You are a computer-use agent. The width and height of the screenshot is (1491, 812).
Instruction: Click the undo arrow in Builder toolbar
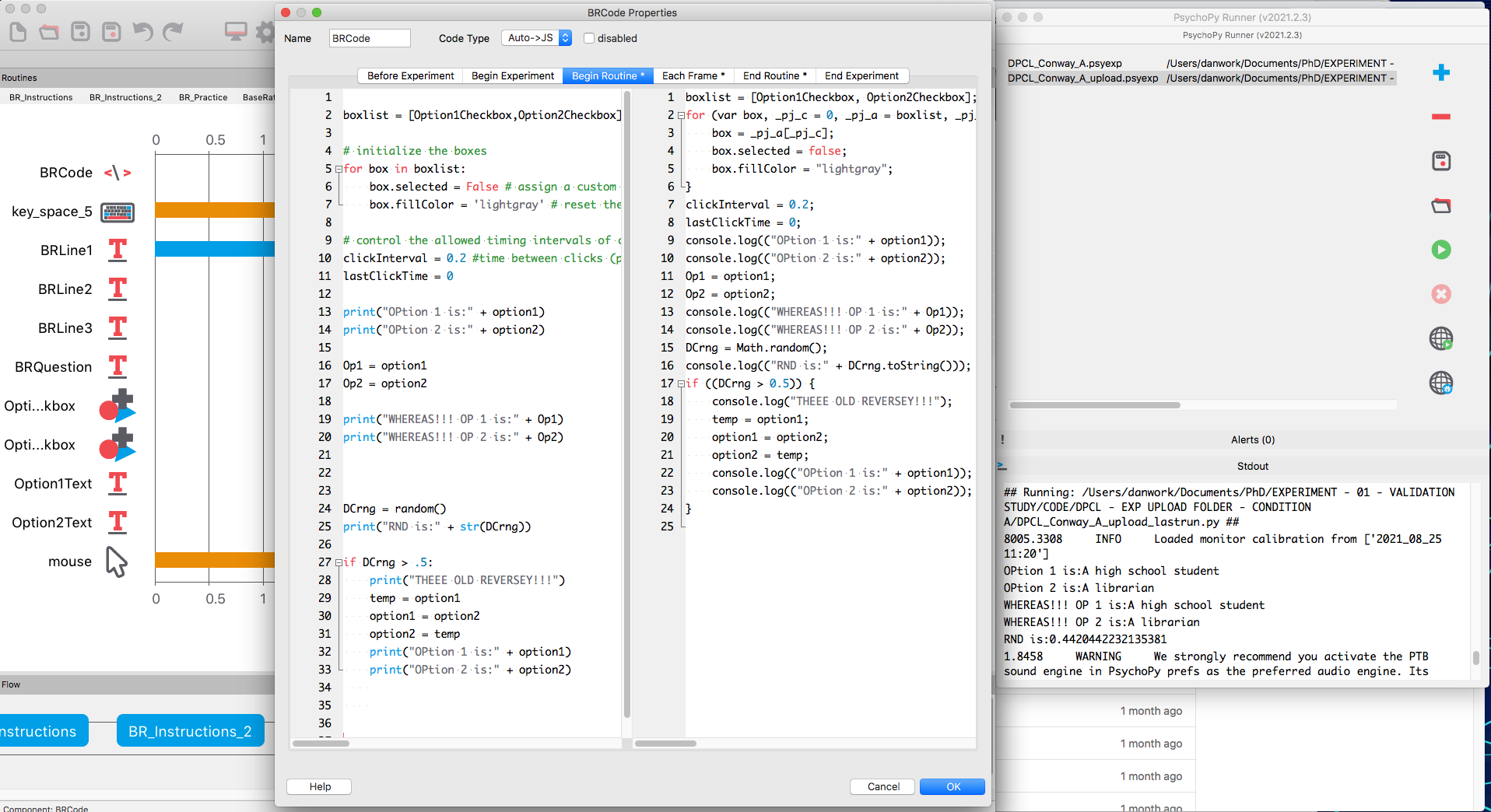point(142,32)
